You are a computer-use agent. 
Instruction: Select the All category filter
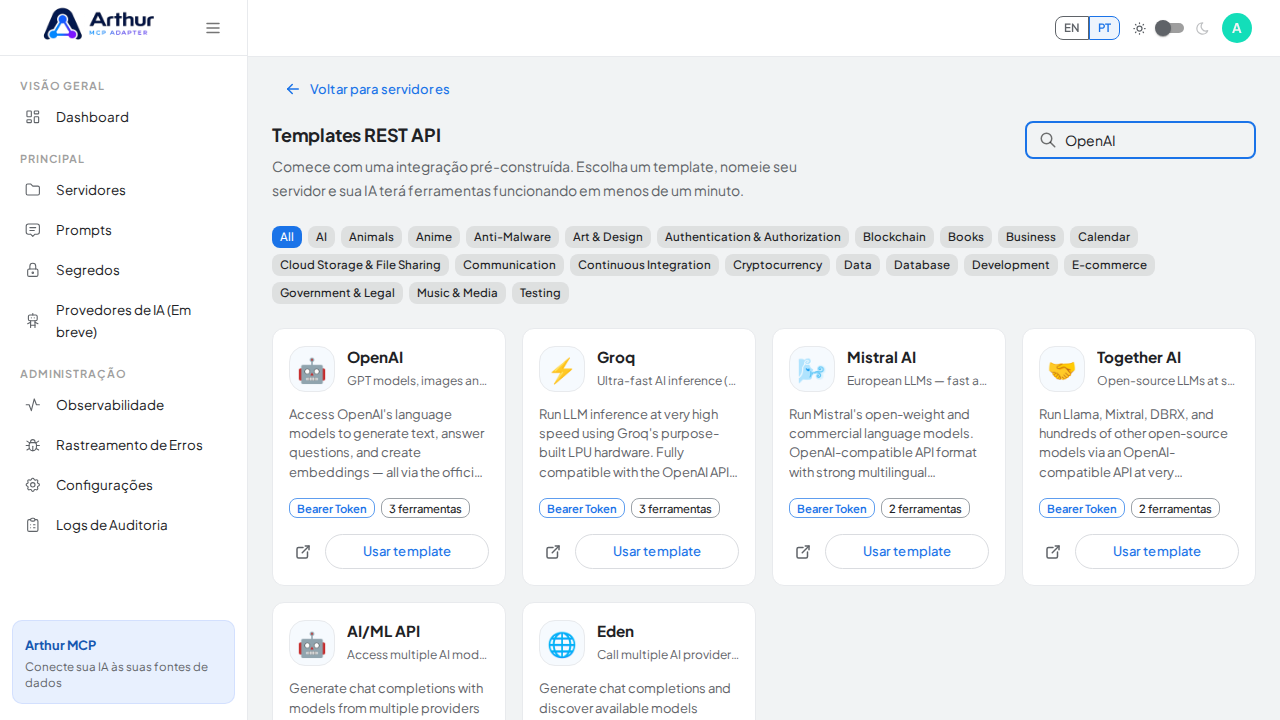pyautogui.click(x=287, y=237)
